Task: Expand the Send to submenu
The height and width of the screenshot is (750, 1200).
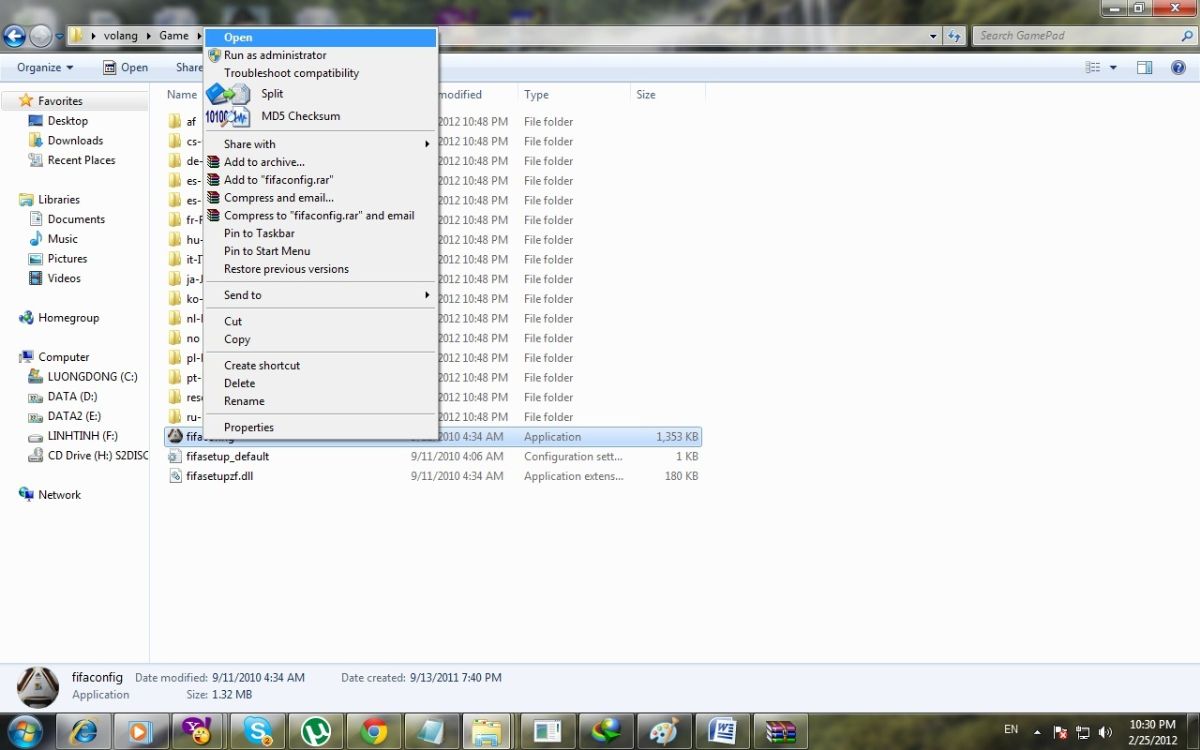Action: pos(320,295)
